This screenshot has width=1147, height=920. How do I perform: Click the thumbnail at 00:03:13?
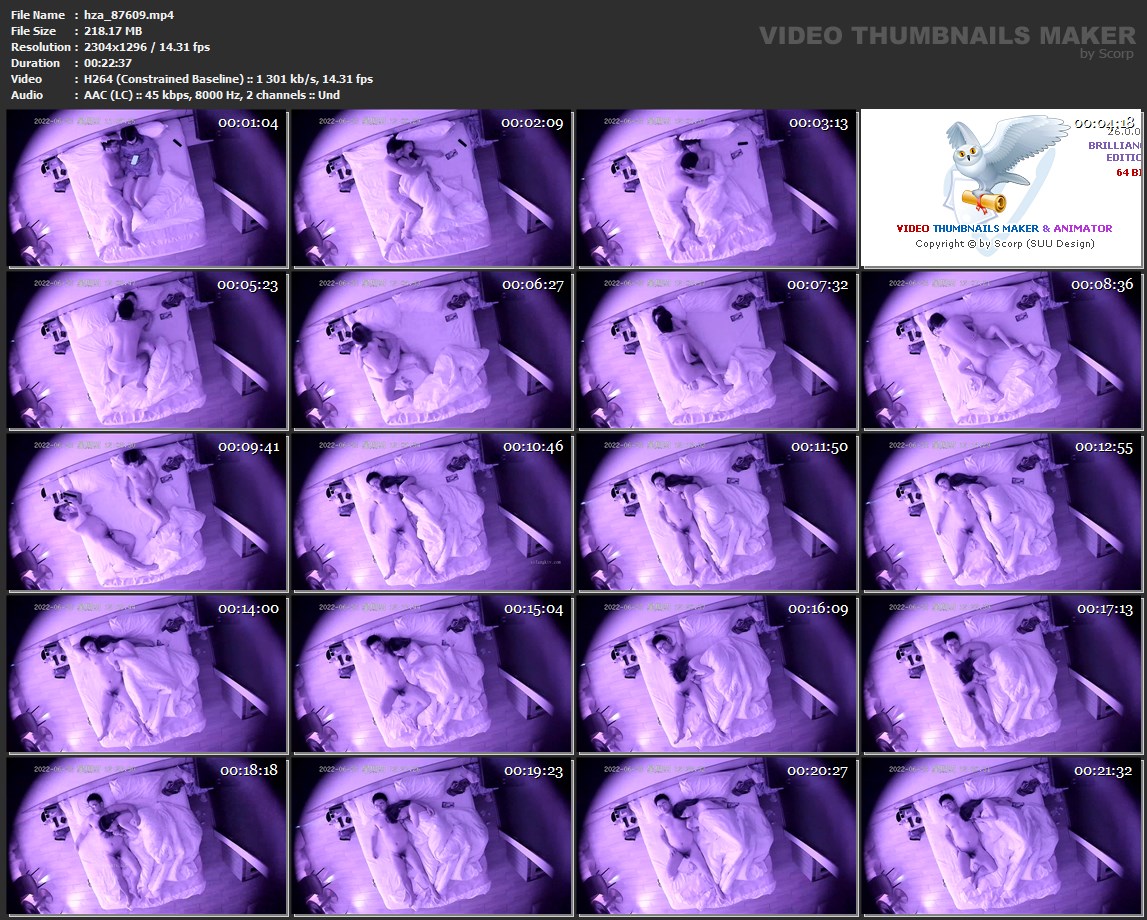pos(717,188)
